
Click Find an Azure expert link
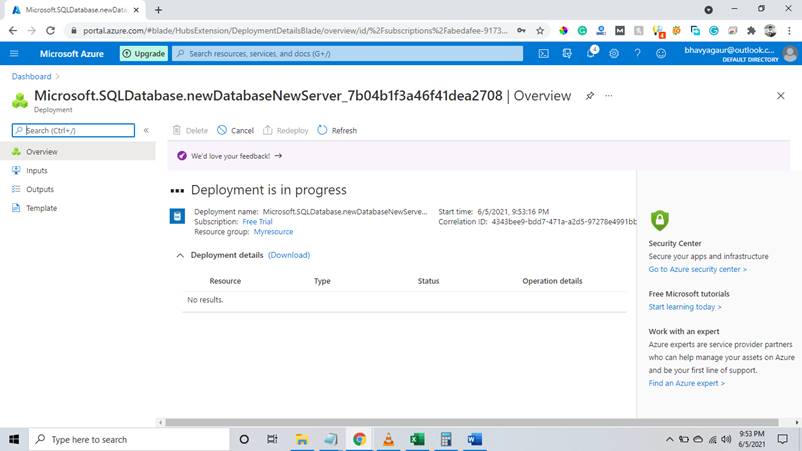pos(686,383)
